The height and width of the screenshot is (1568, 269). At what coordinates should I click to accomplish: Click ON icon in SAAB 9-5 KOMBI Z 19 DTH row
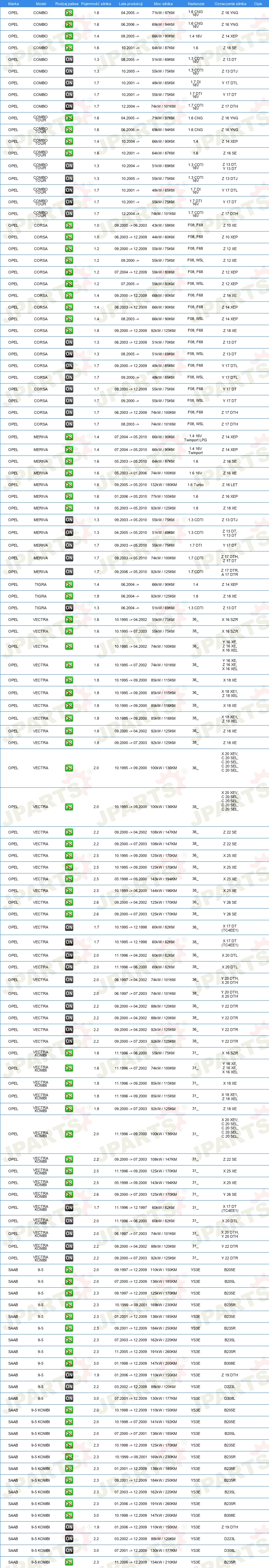pos(69,1527)
